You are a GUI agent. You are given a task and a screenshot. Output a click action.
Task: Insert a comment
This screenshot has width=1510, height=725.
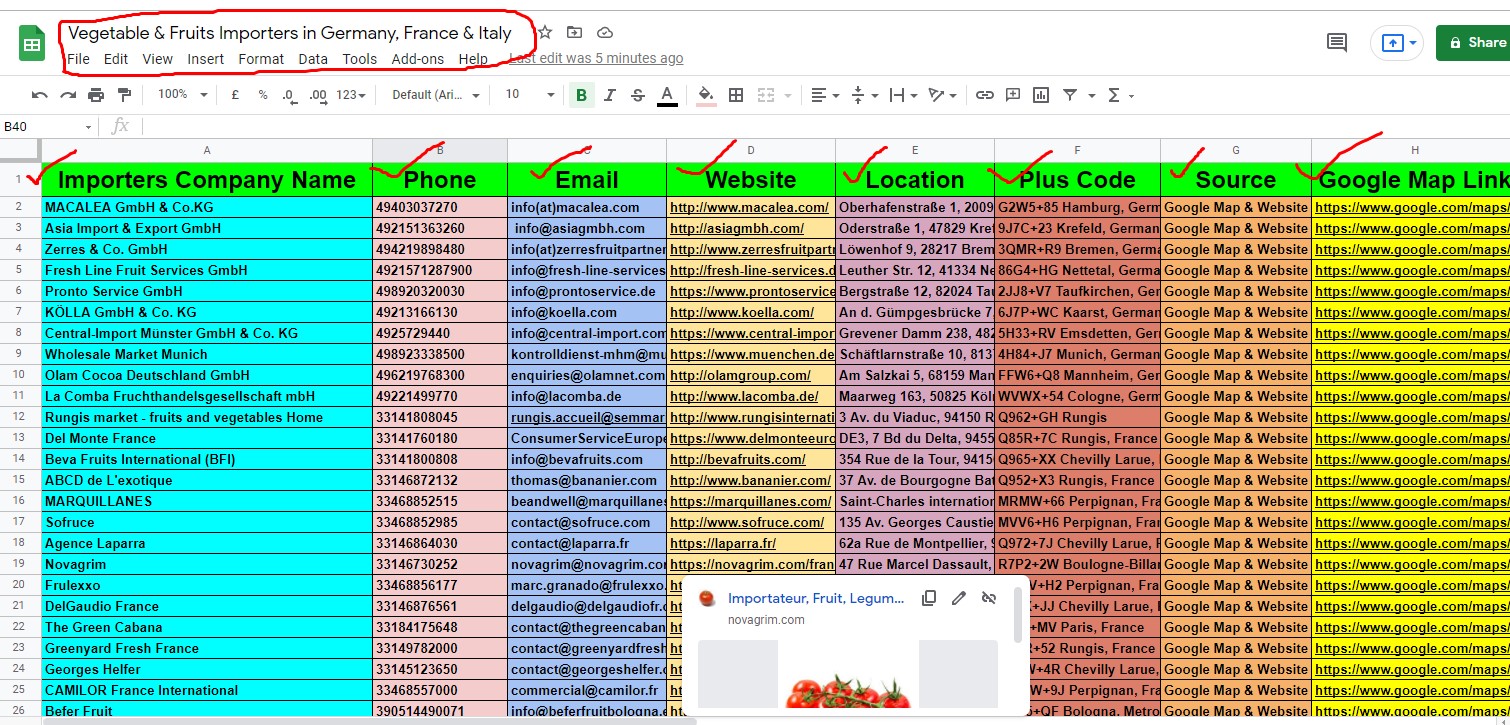[1013, 95]
